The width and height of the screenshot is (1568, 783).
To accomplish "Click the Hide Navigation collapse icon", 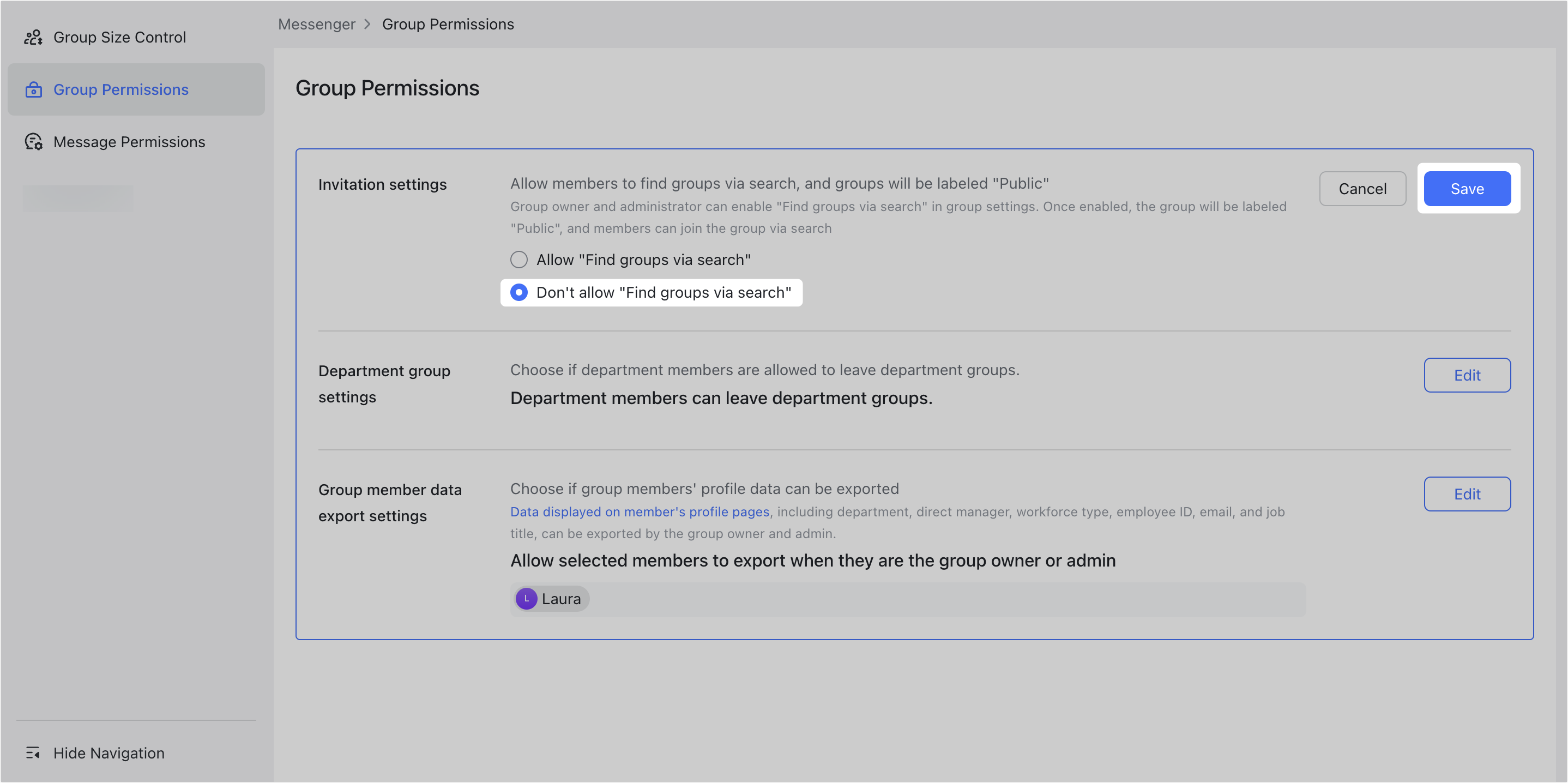I will point(33,753).
